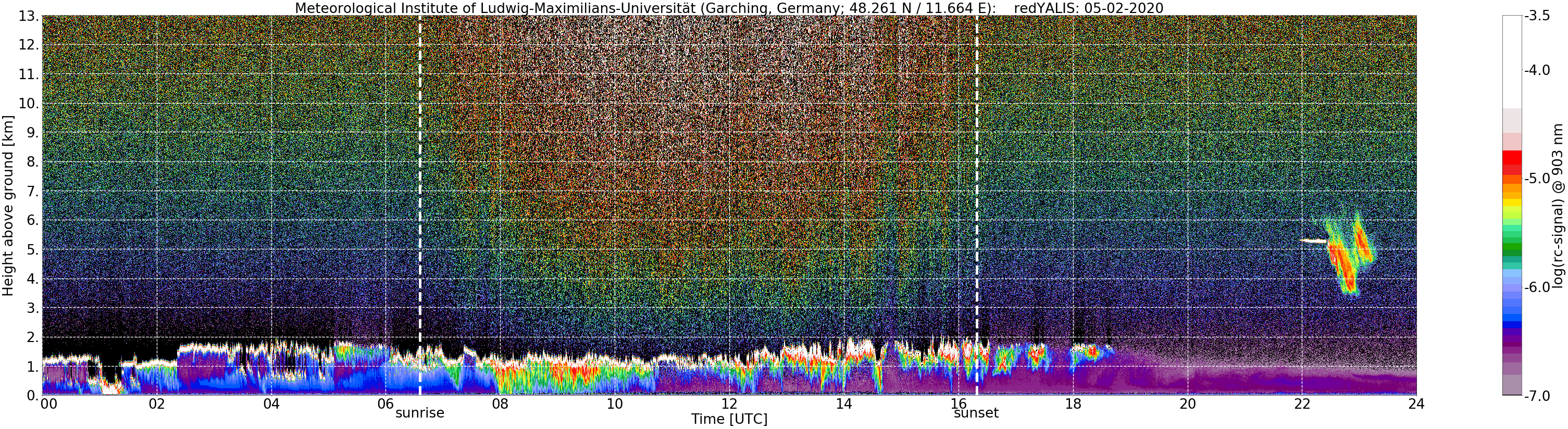
Task: Click the 'Time [UTC]' axis label
Action: 729,419
